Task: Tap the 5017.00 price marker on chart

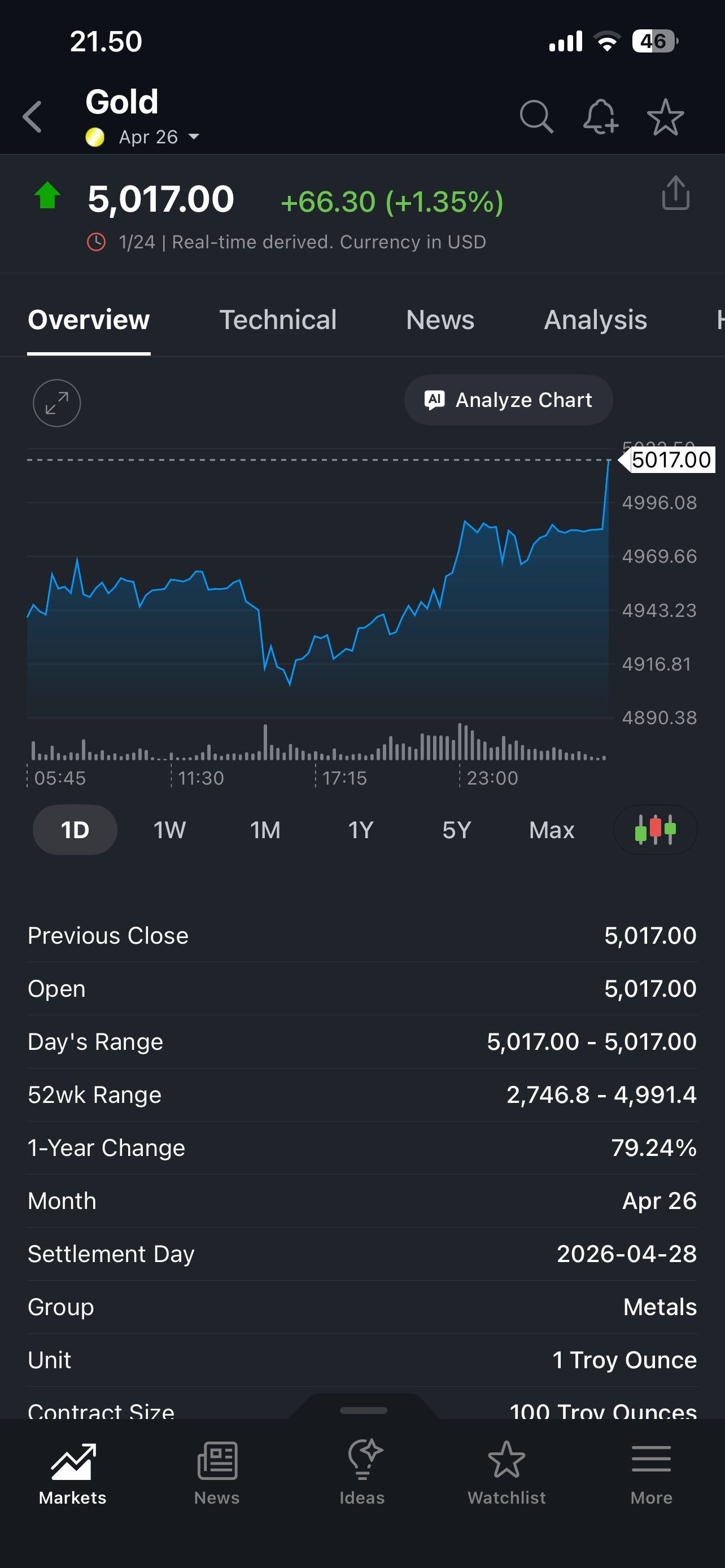Action: [x=670, y=459]
